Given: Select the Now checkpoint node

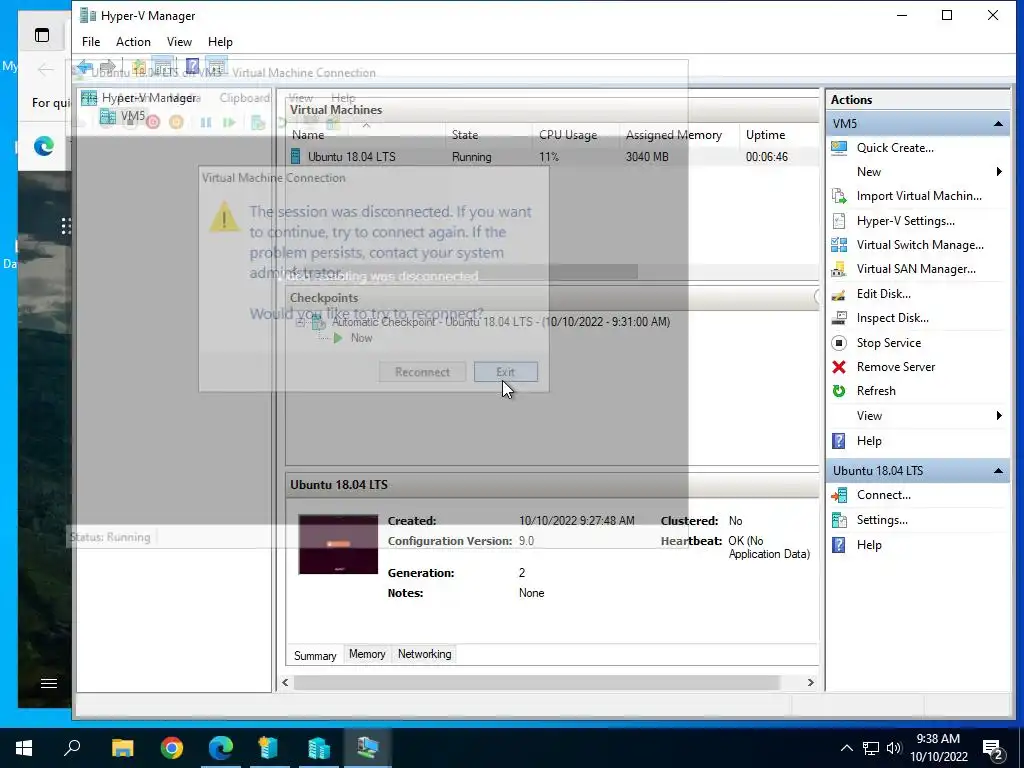Looking at the screenshot, I should point(361,338).
